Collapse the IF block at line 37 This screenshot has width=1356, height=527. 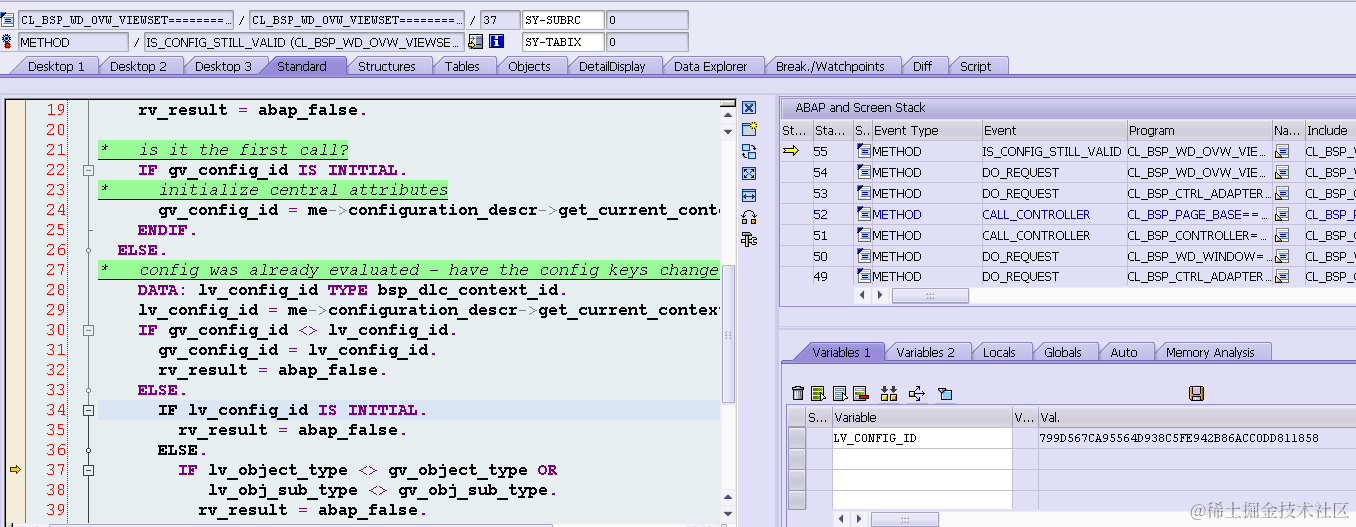(89, 470)
